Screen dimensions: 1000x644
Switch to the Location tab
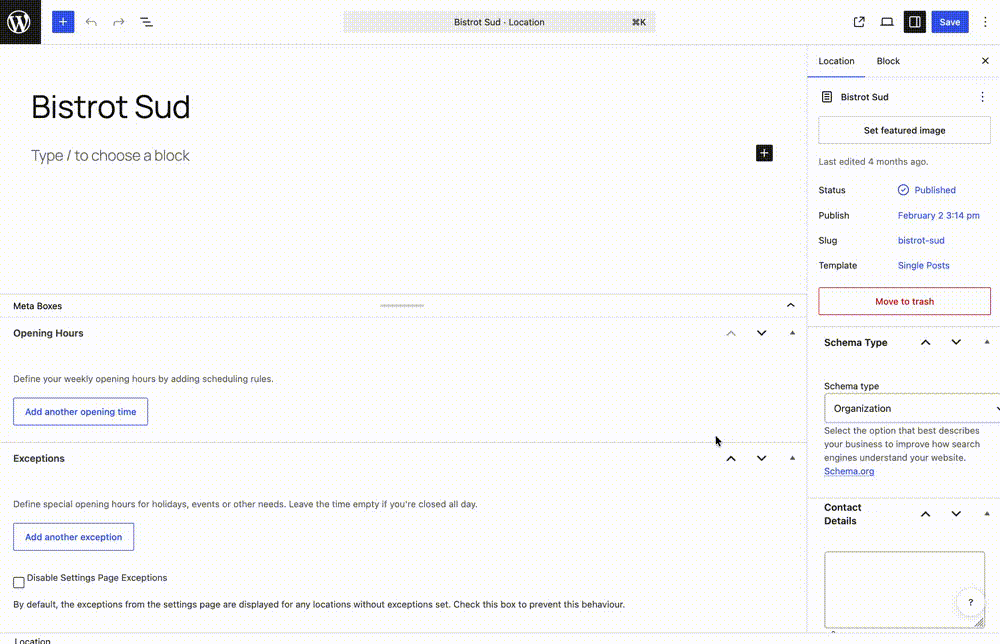click(x=836, y=61)
